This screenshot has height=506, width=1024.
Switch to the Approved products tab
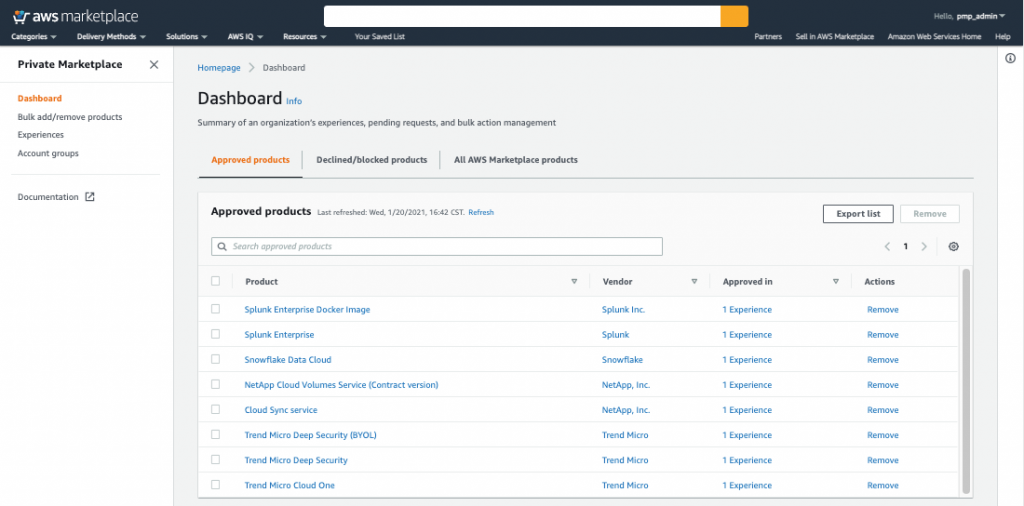(x=250, y=160)
